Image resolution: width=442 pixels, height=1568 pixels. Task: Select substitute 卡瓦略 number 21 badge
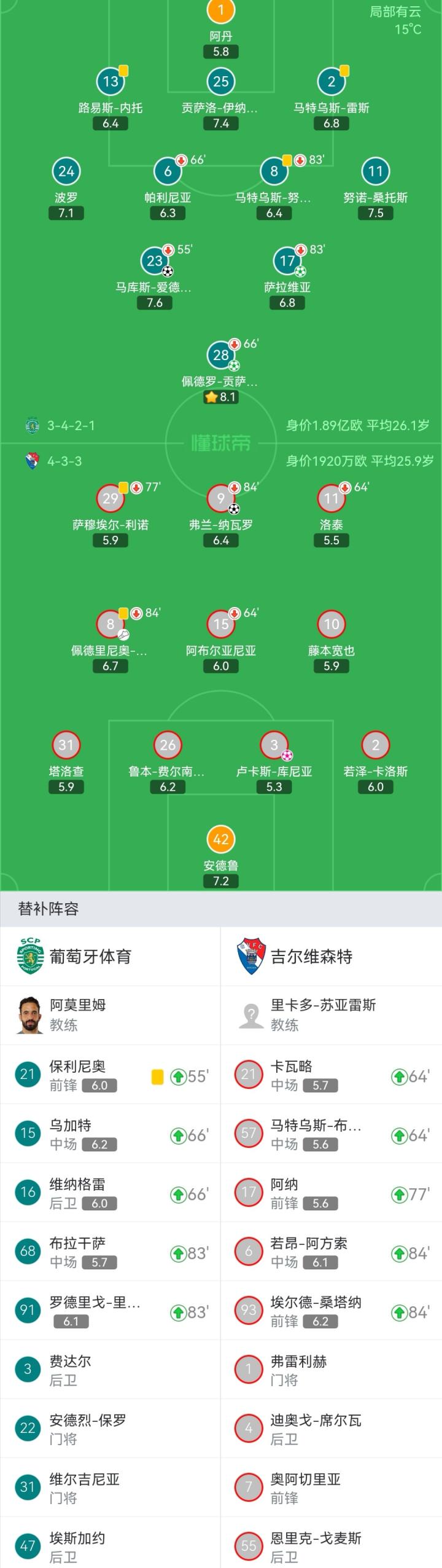[249, 1075]
